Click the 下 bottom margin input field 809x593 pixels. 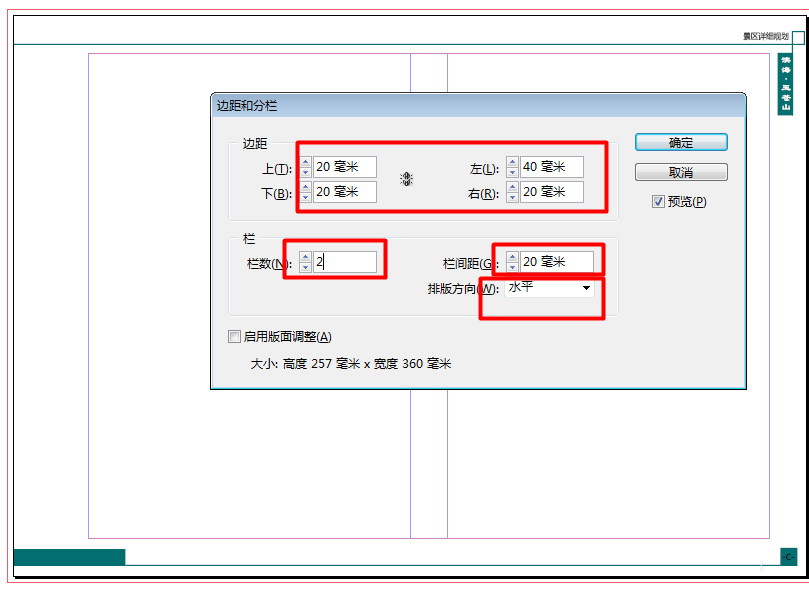point(345,192)
